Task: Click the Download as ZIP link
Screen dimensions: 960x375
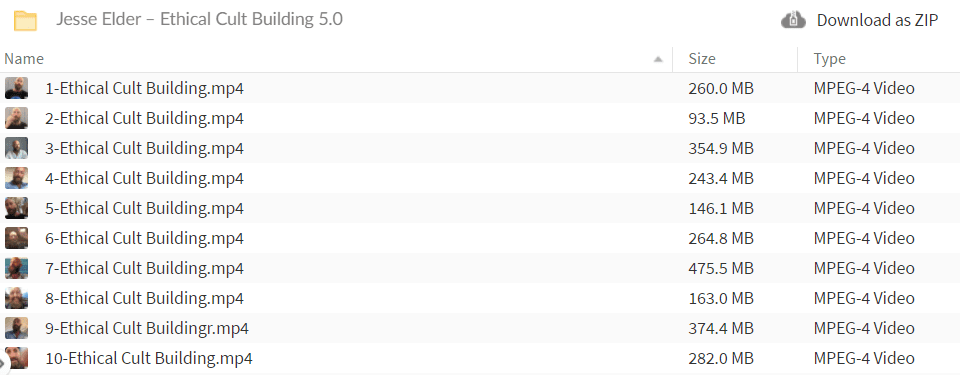Action: click(877, 20)
